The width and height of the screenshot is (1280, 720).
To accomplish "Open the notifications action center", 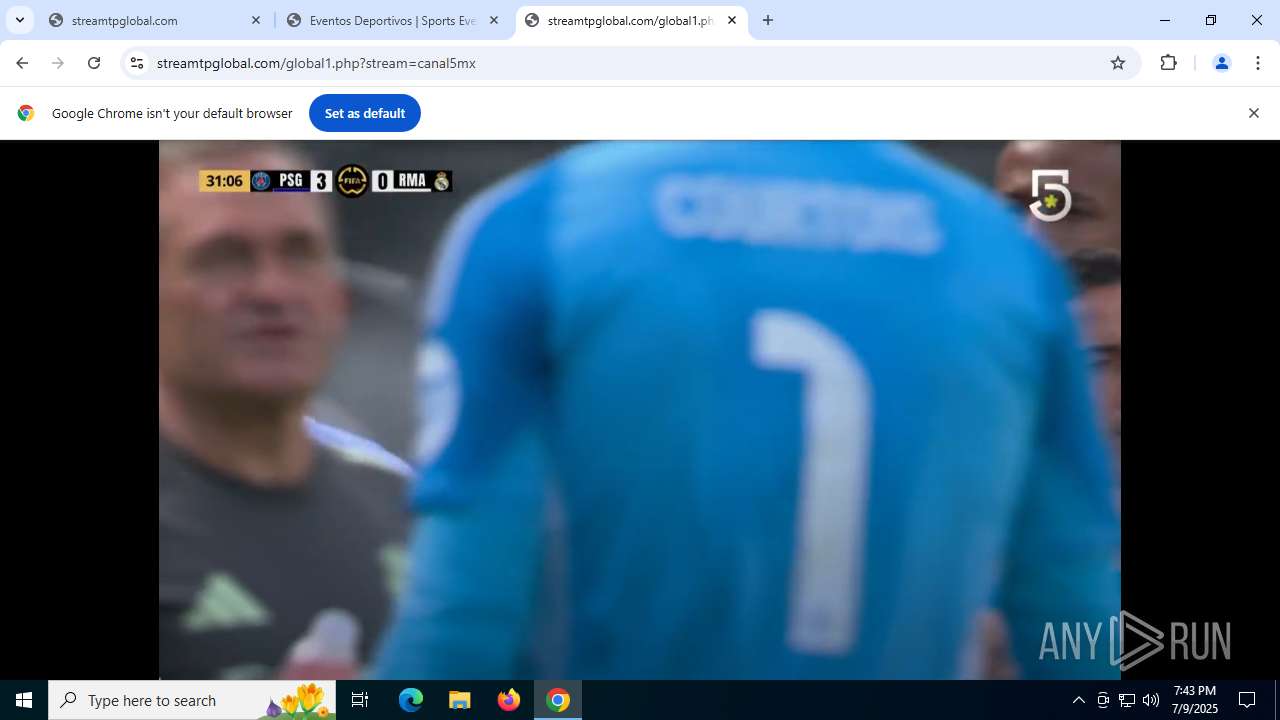I will [x=1247, y=700].
